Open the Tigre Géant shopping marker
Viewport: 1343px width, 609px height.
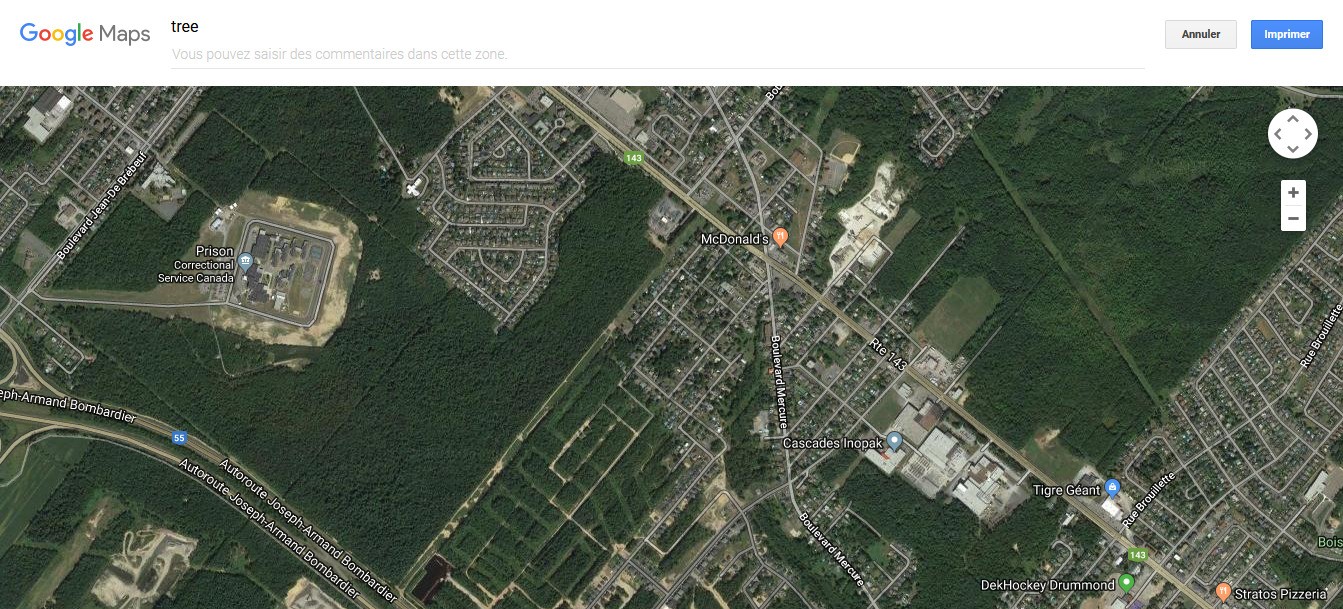tap(1112, 488)
